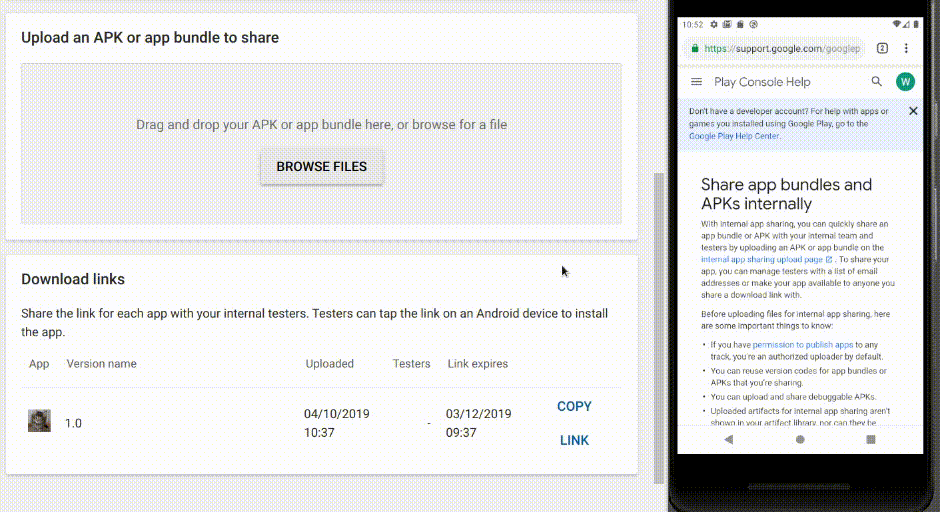Tap the support.google.com address bar

[x=773, y=49]
